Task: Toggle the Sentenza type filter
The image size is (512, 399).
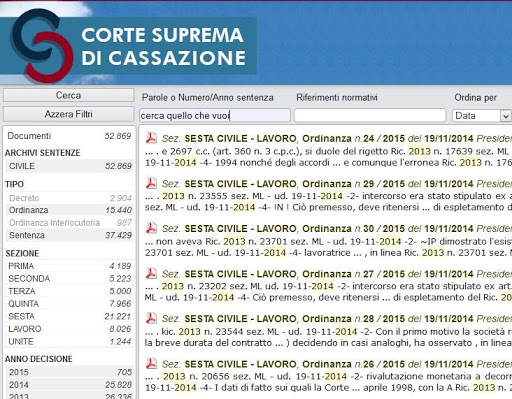Action: 70,235
